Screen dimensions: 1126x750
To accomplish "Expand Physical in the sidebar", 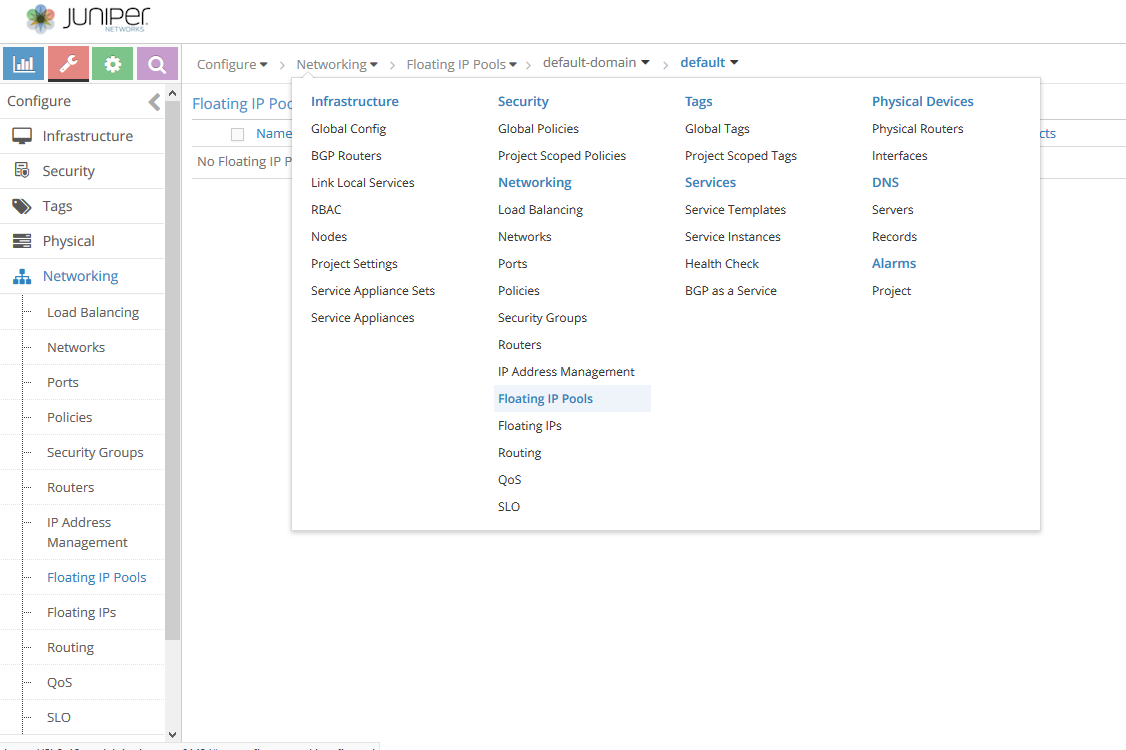I will (82, 241).
